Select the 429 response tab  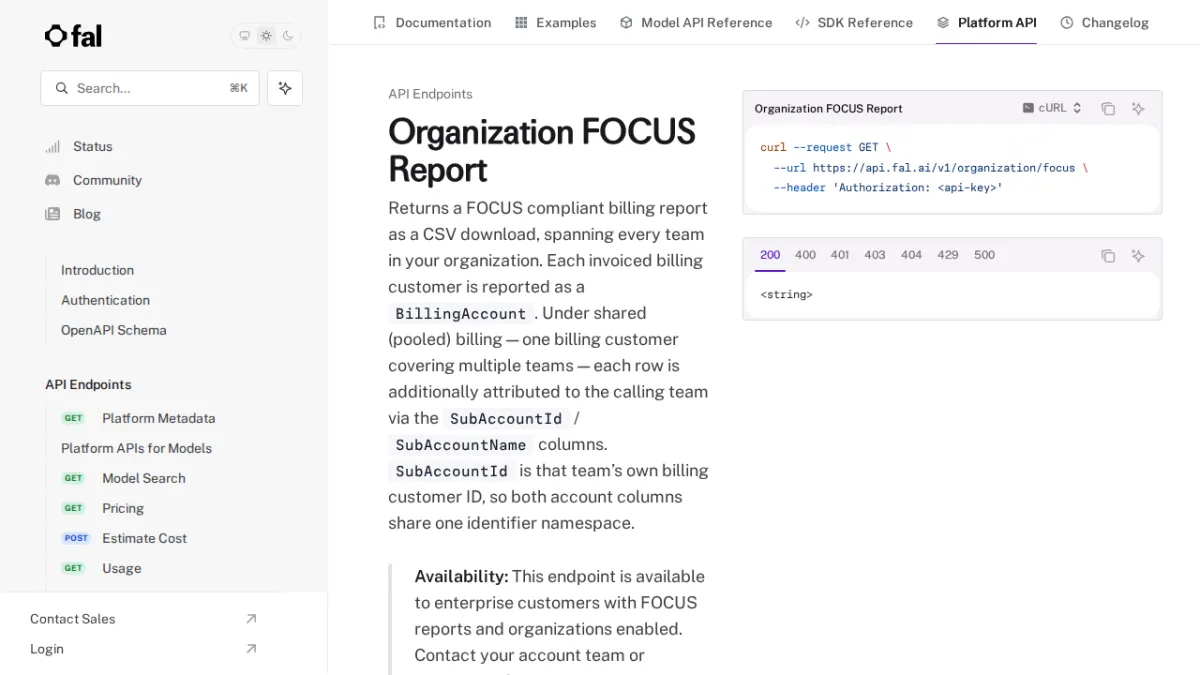pyautogui.click(x=948, y=255)
